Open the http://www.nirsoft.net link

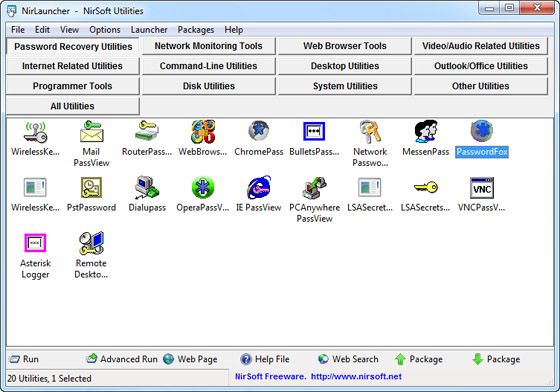pos(356,376)
